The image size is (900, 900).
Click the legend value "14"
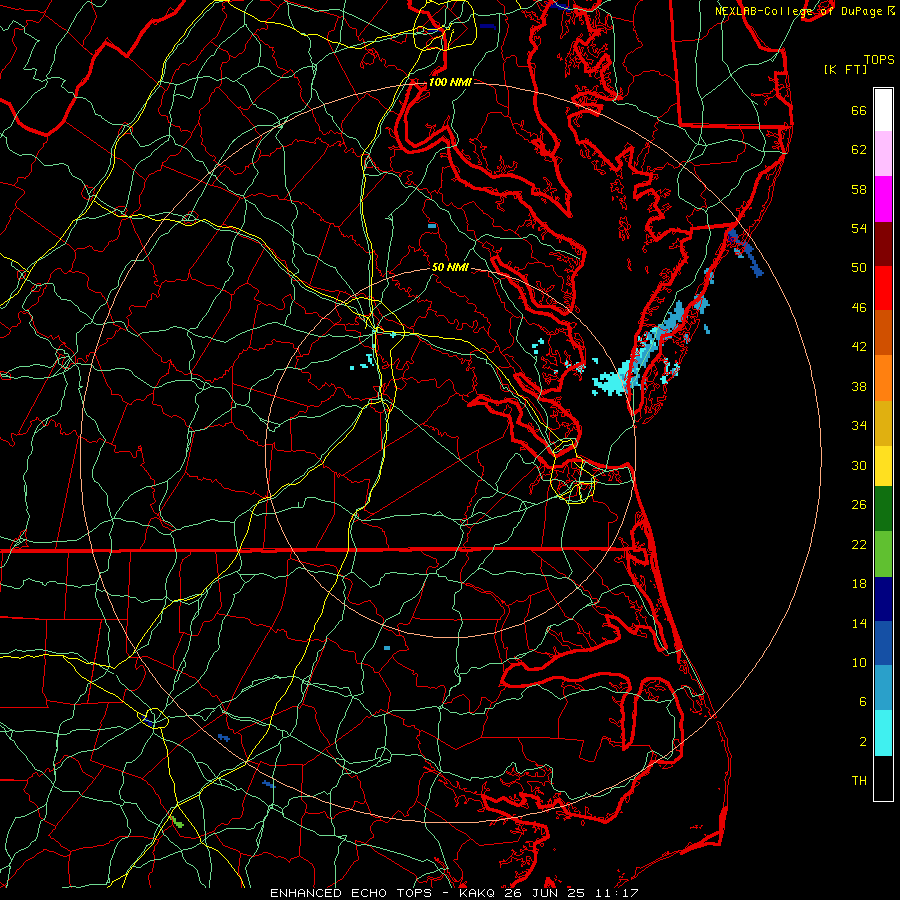click(x=859, y=623)
